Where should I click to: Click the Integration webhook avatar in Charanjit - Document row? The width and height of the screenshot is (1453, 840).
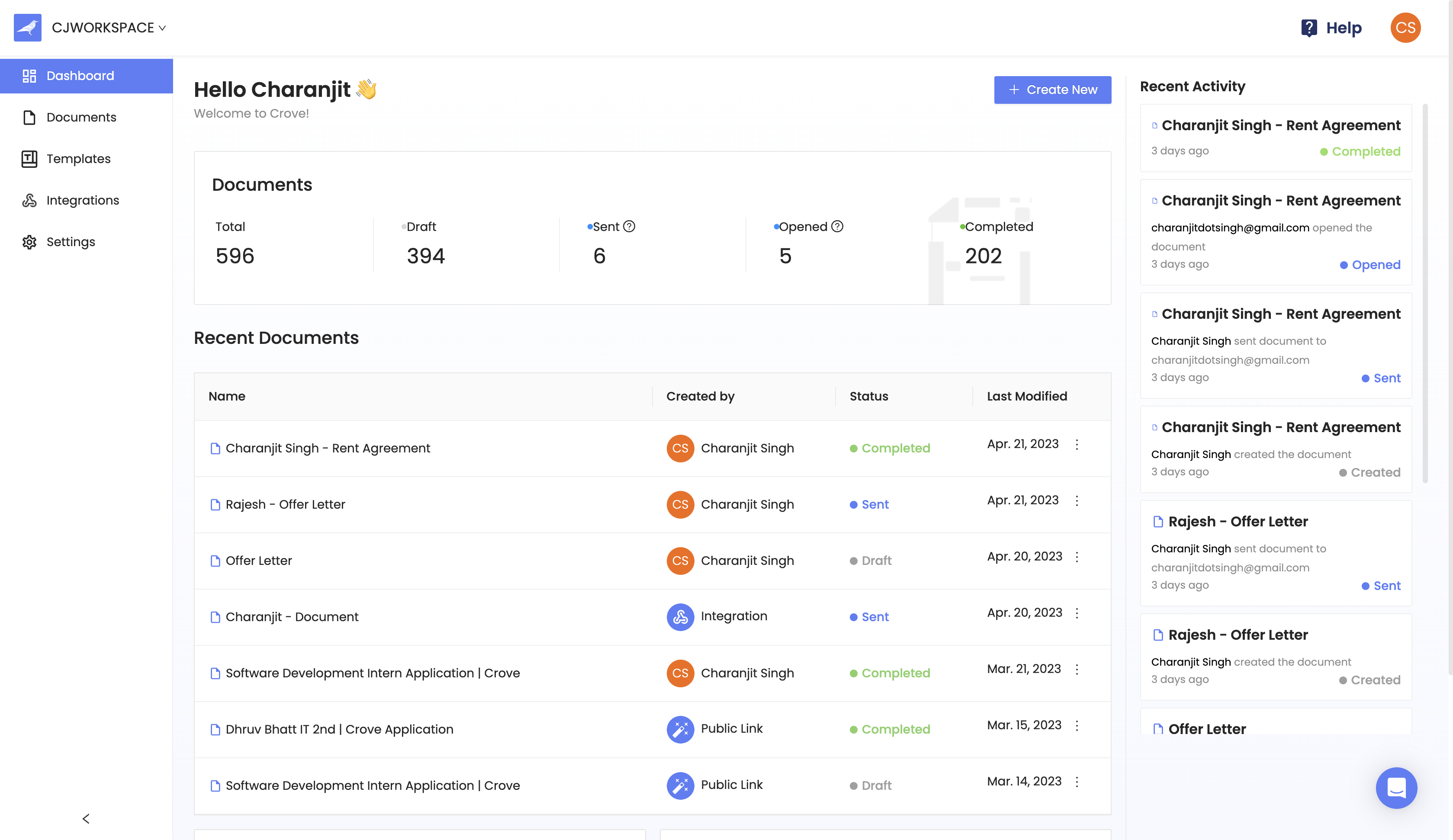pos(680,617)
